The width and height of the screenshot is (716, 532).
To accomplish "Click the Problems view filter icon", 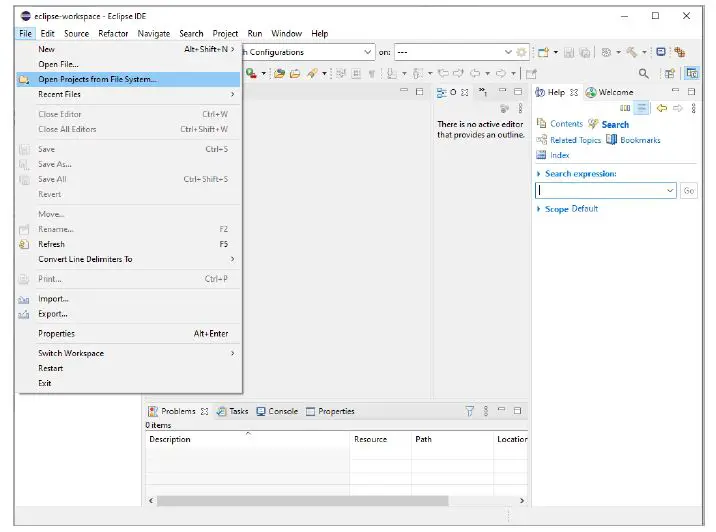I will coord(470,411).
